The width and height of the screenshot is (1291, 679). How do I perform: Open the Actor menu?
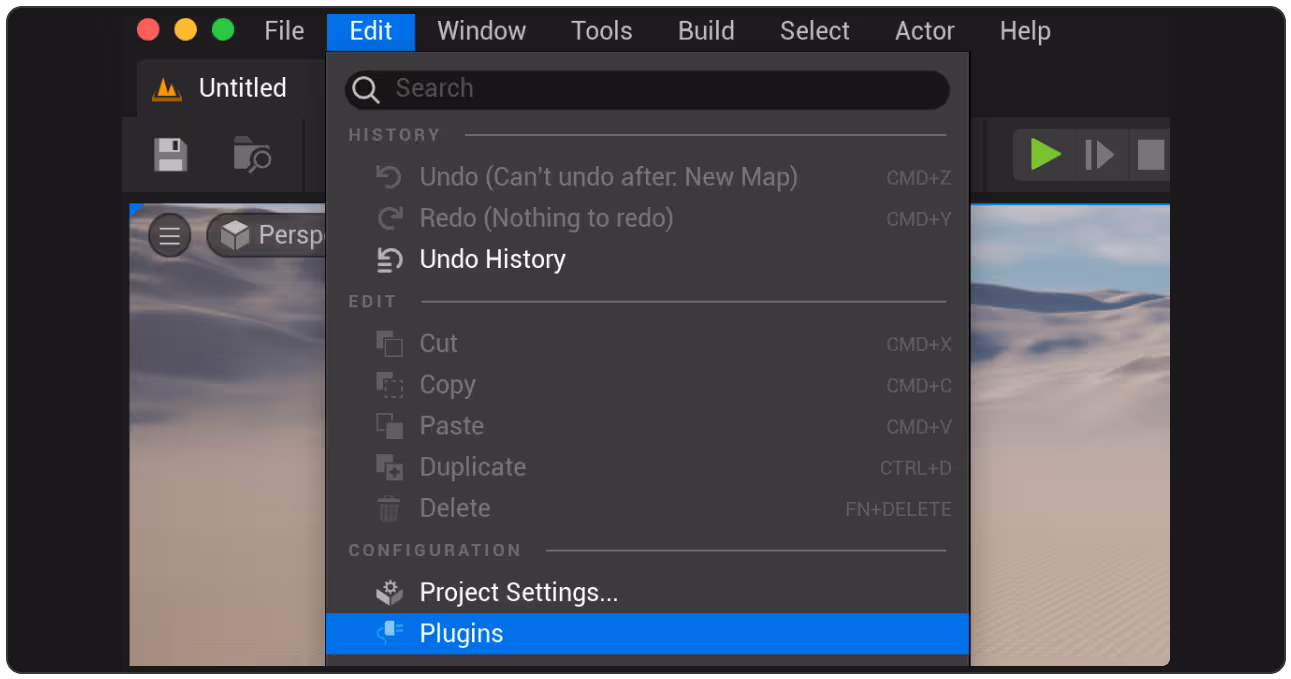coord(925,31)
